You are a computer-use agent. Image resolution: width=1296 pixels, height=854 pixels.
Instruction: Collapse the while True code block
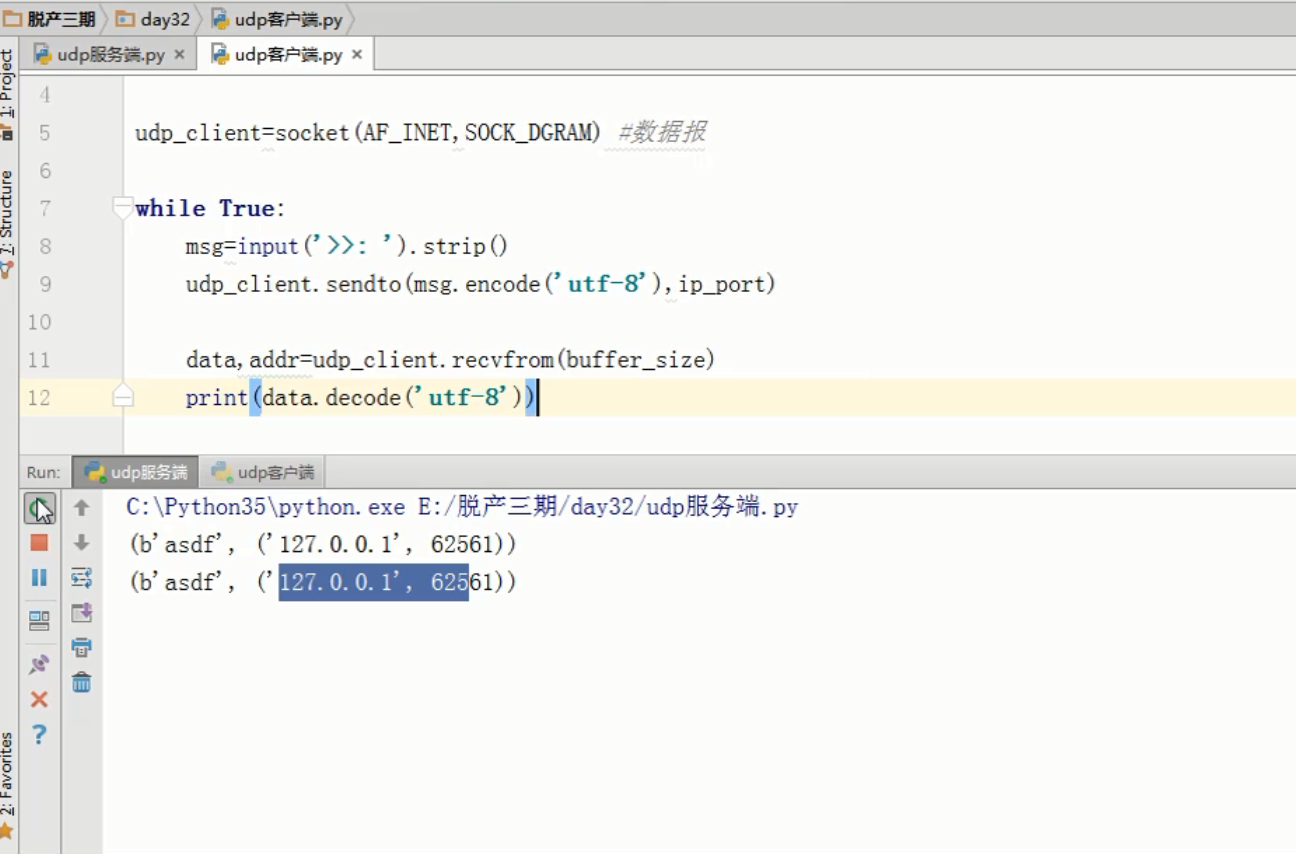pyautogui.click(x=123, y=208)
